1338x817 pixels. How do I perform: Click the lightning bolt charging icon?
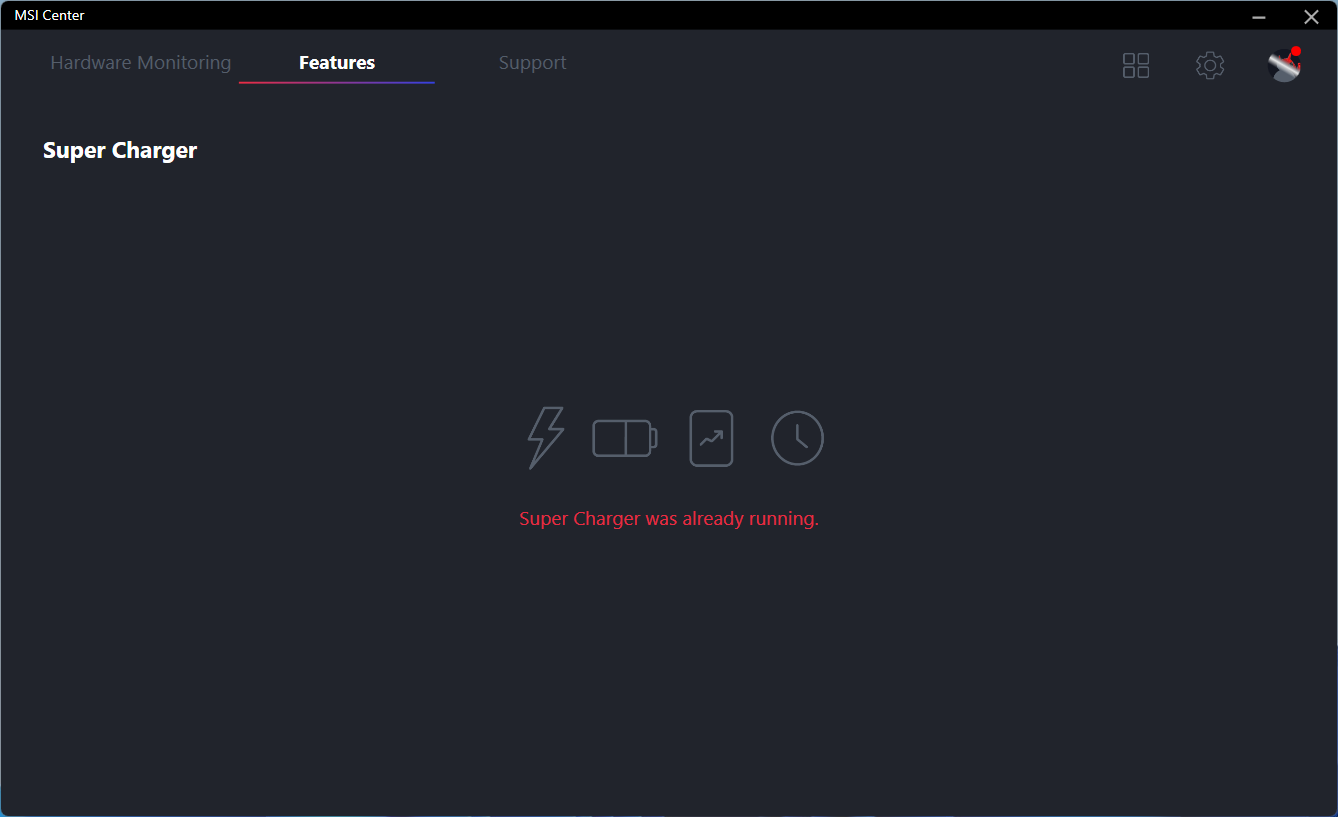546,438
